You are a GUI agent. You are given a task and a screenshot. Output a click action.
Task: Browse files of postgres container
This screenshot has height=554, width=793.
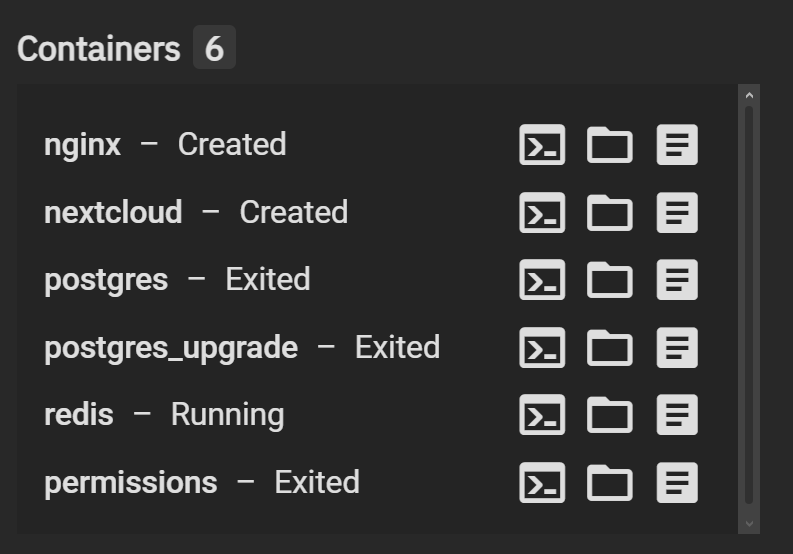click(610, 280)
